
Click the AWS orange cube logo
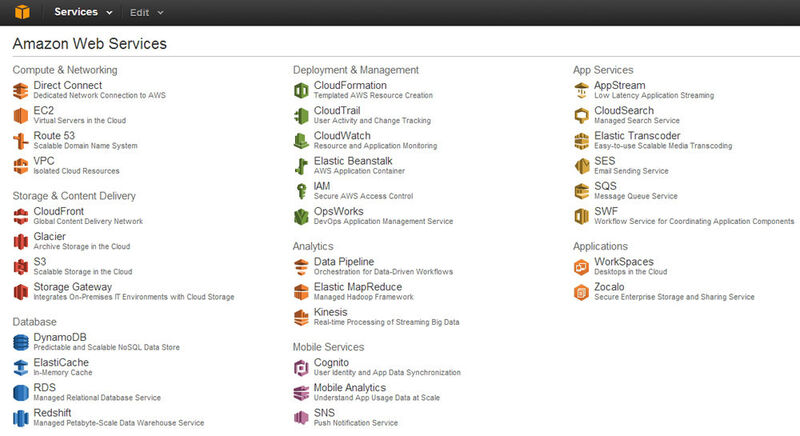click(22, 12)
